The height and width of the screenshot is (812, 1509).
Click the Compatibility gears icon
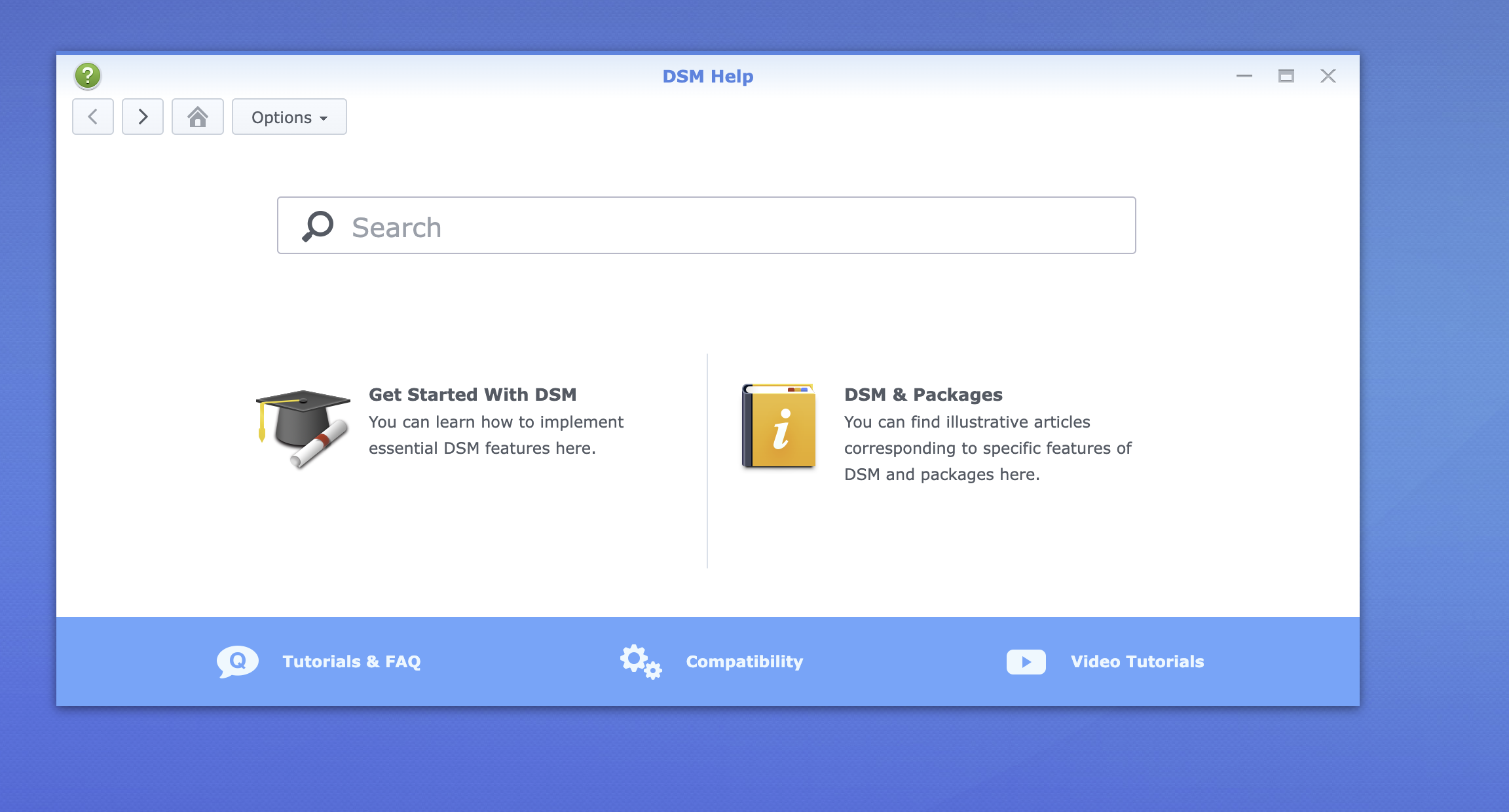pos(641,661)
